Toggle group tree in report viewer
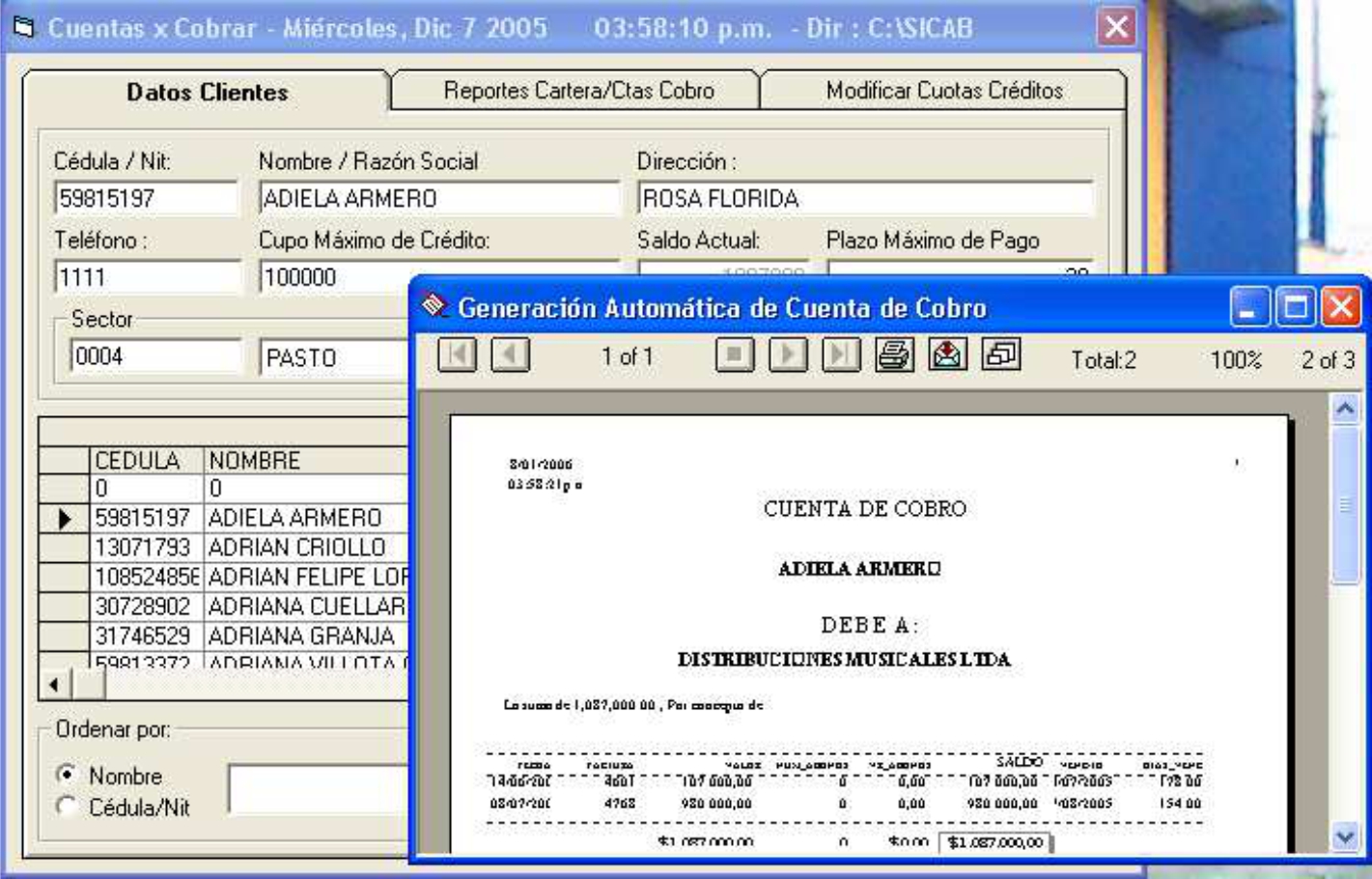This screenshot has width=1372, height=879. 1001,356
